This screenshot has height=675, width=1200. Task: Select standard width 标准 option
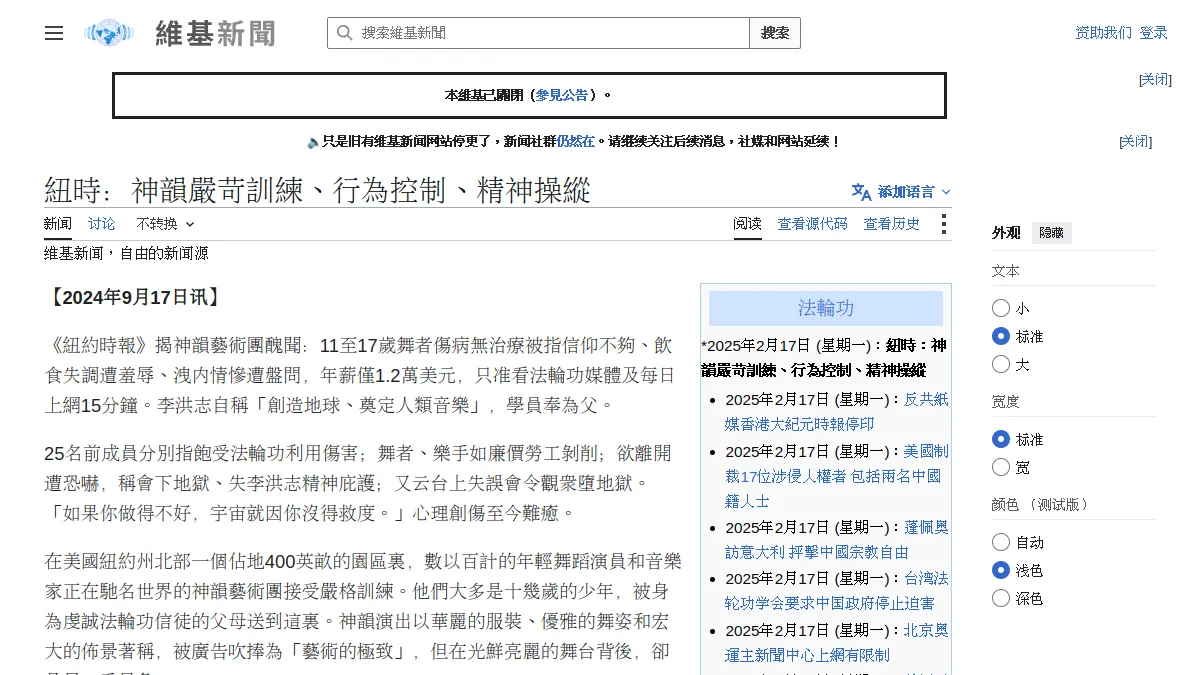[1001, 439]
